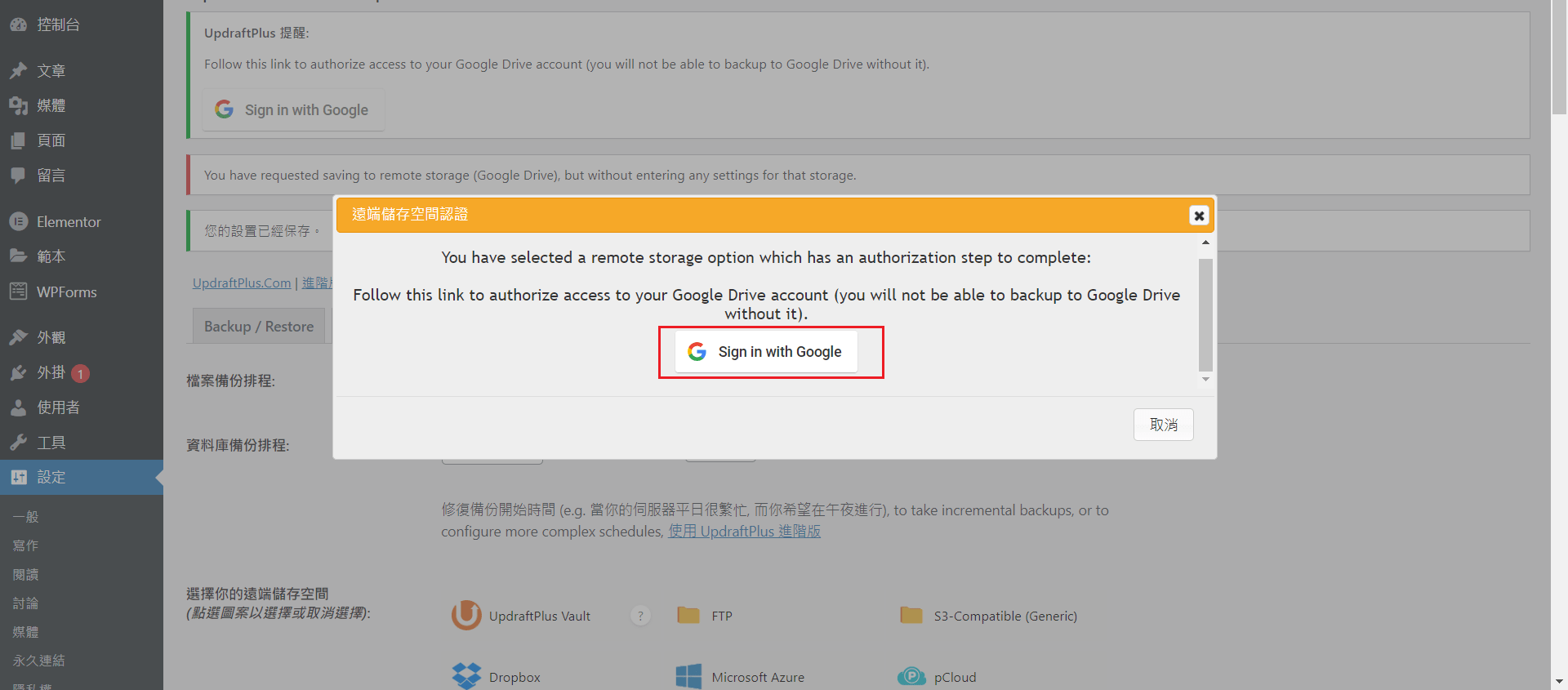The height and width of the screenshot is (690, 1568).
Task: Open the 使用者 users icon
Action: pos(19,407)
